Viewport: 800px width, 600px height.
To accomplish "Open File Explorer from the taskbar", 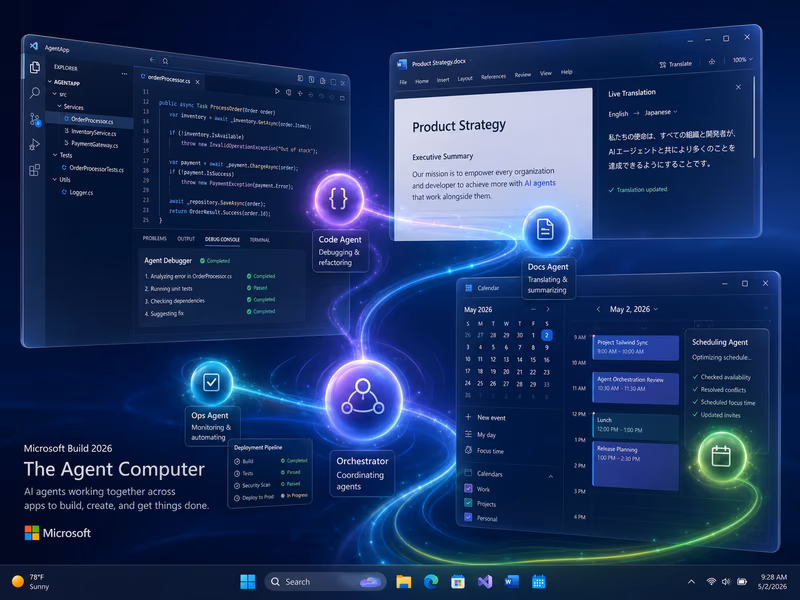I will pos(404,582).
